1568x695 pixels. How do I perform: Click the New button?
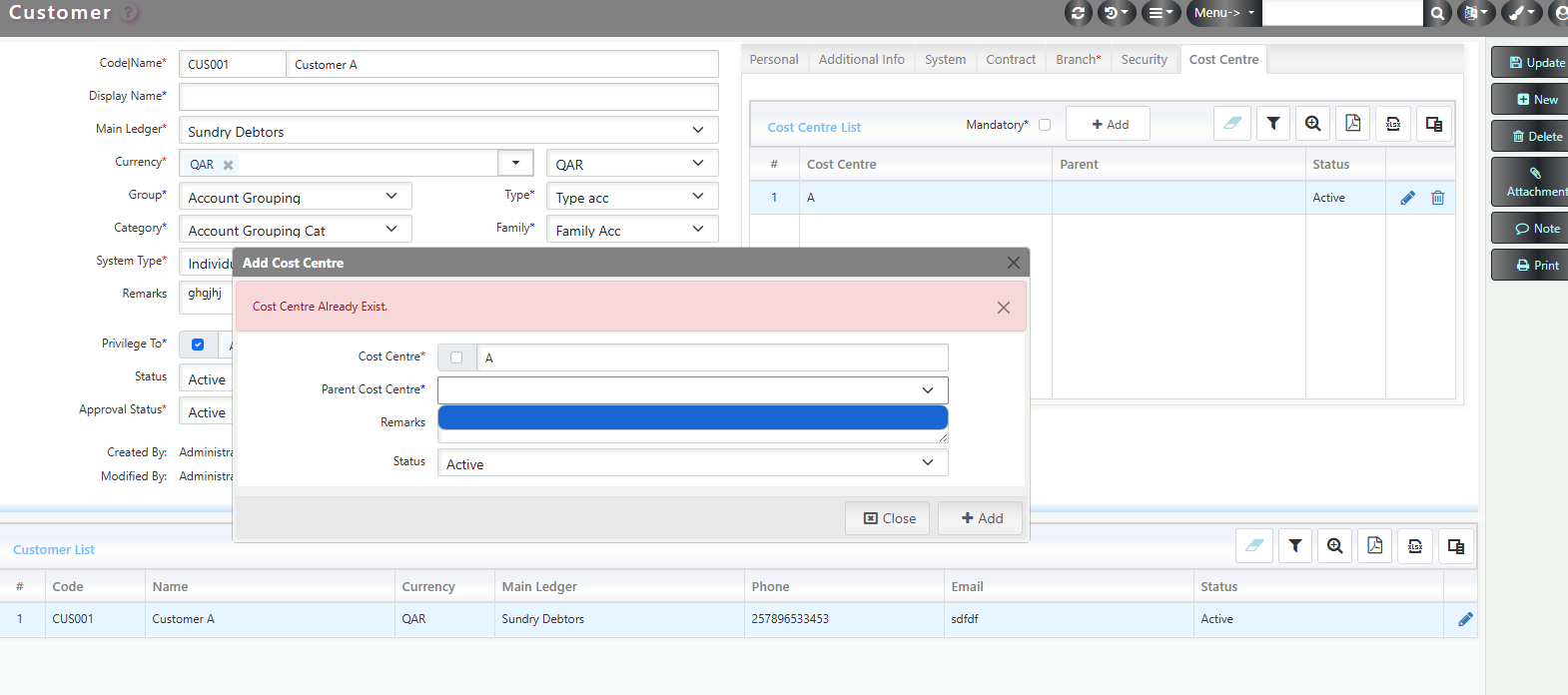coord(1532,99)
